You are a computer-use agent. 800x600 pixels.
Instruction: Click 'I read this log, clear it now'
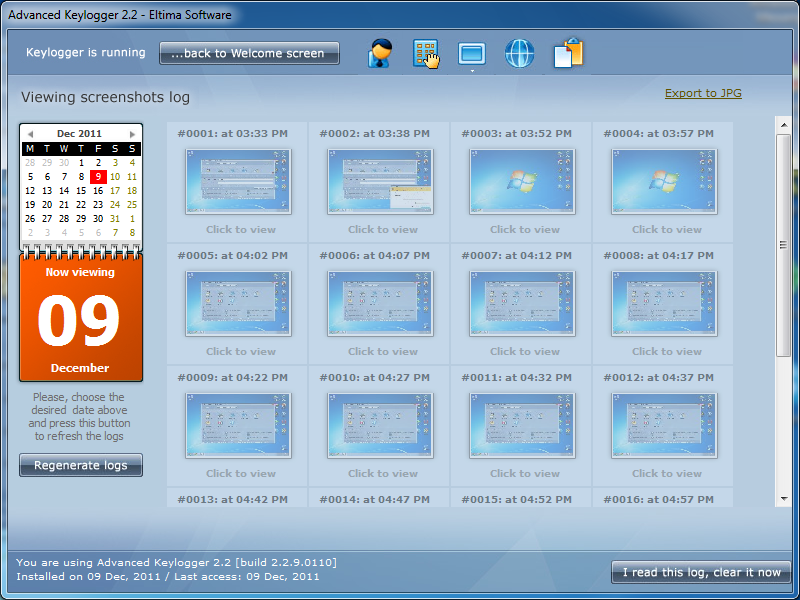(701, 572)
